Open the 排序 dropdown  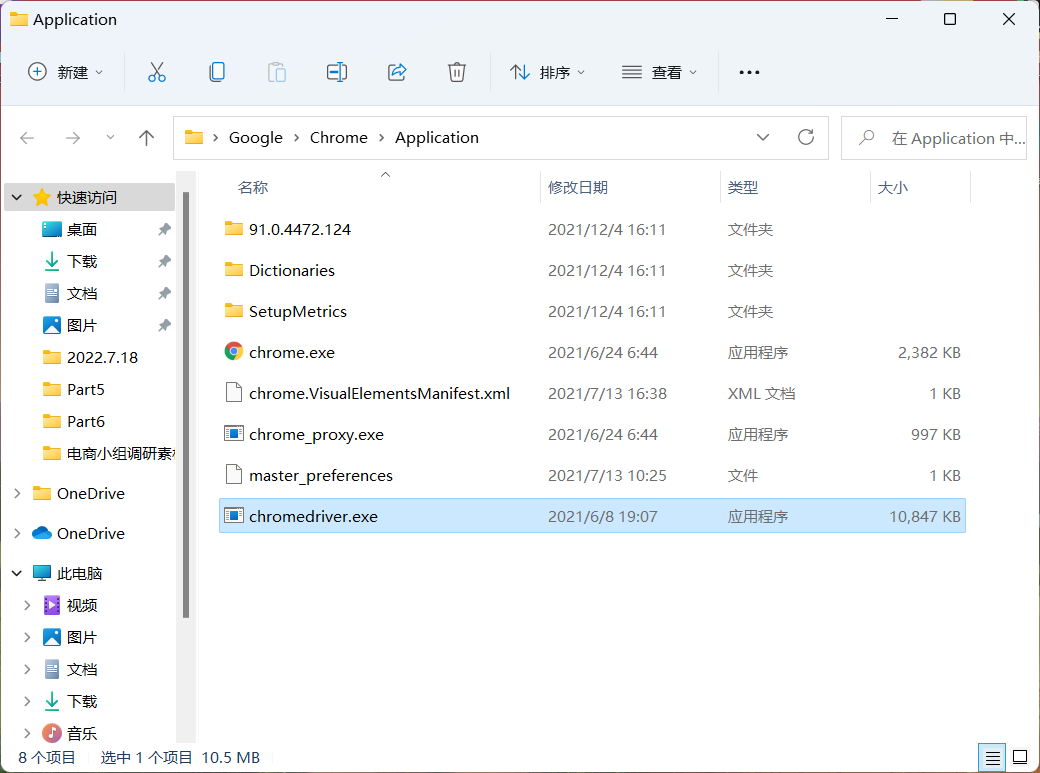click(x=548, y=71)
